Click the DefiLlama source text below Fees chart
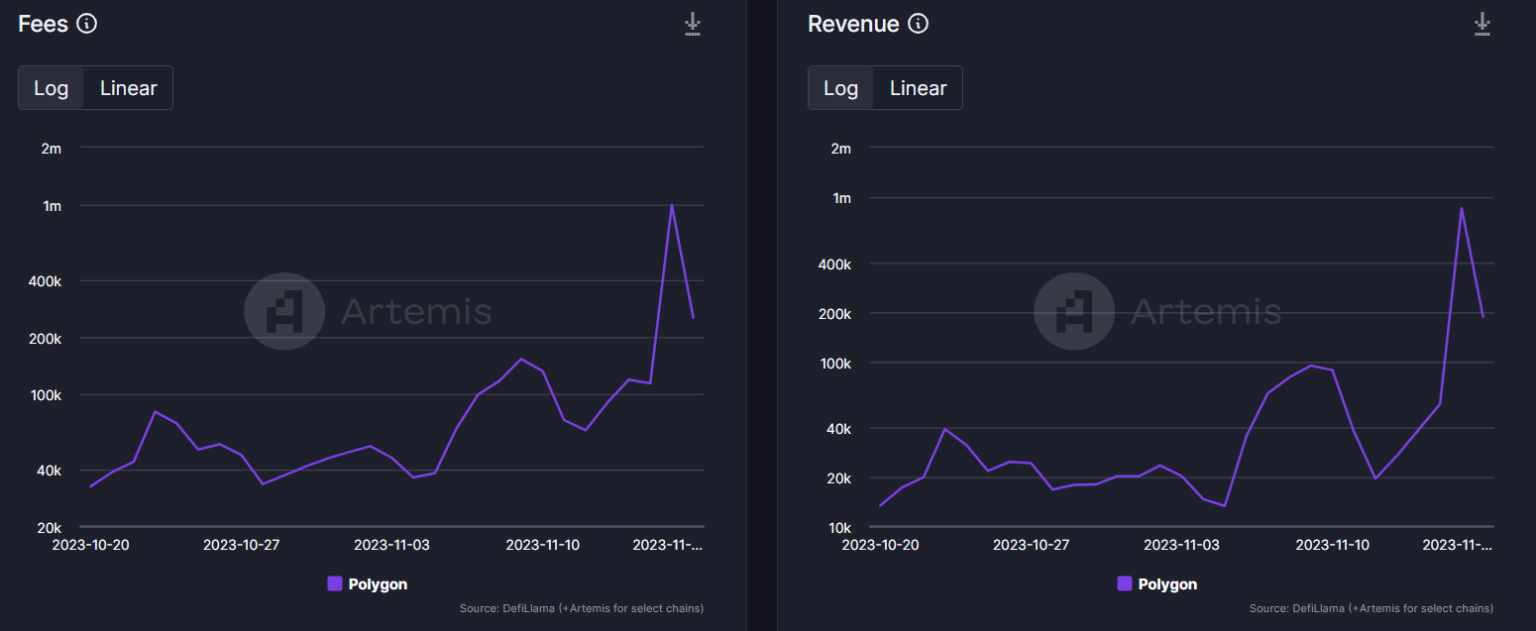Viewport: 1536px width, 631px height. [x=581, y=608]
